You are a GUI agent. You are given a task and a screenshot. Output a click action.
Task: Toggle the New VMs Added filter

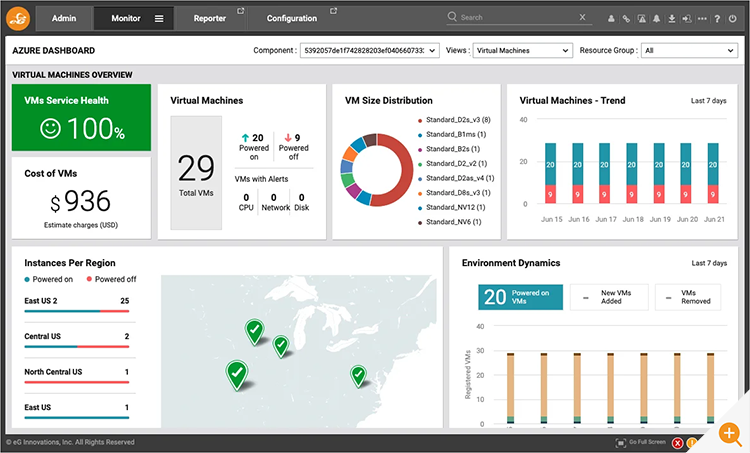point(609,297)
